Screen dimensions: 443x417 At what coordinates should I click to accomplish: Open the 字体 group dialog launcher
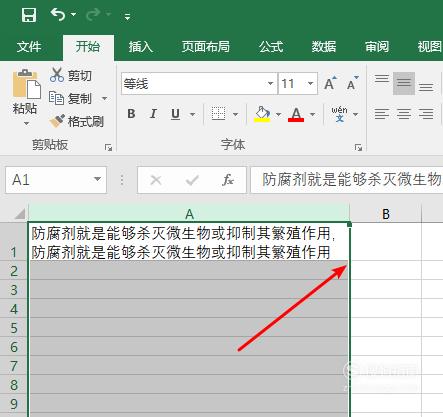coord(358,147)
